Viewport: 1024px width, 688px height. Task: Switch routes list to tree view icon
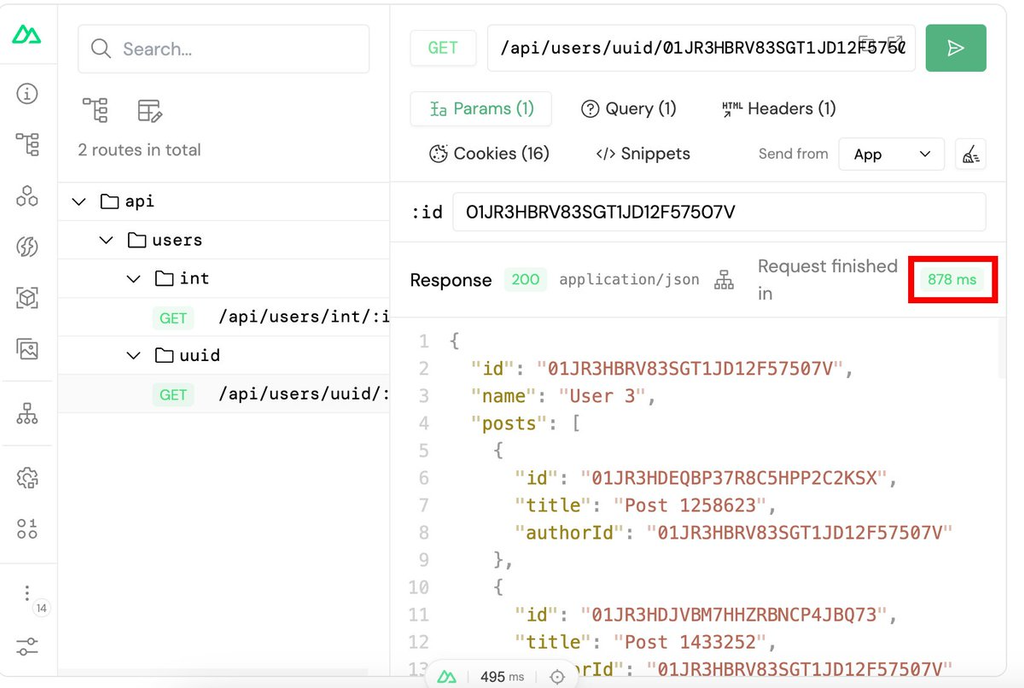point(95,110)
